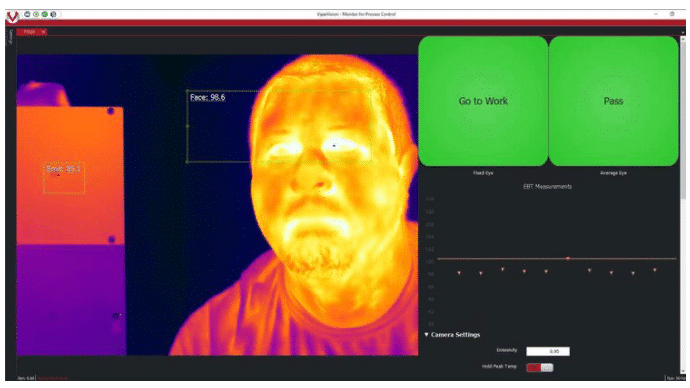Click the fourth dark quick-access toolbar icon
This screenshot has height=388, width=690.
(x=53, y=14)
